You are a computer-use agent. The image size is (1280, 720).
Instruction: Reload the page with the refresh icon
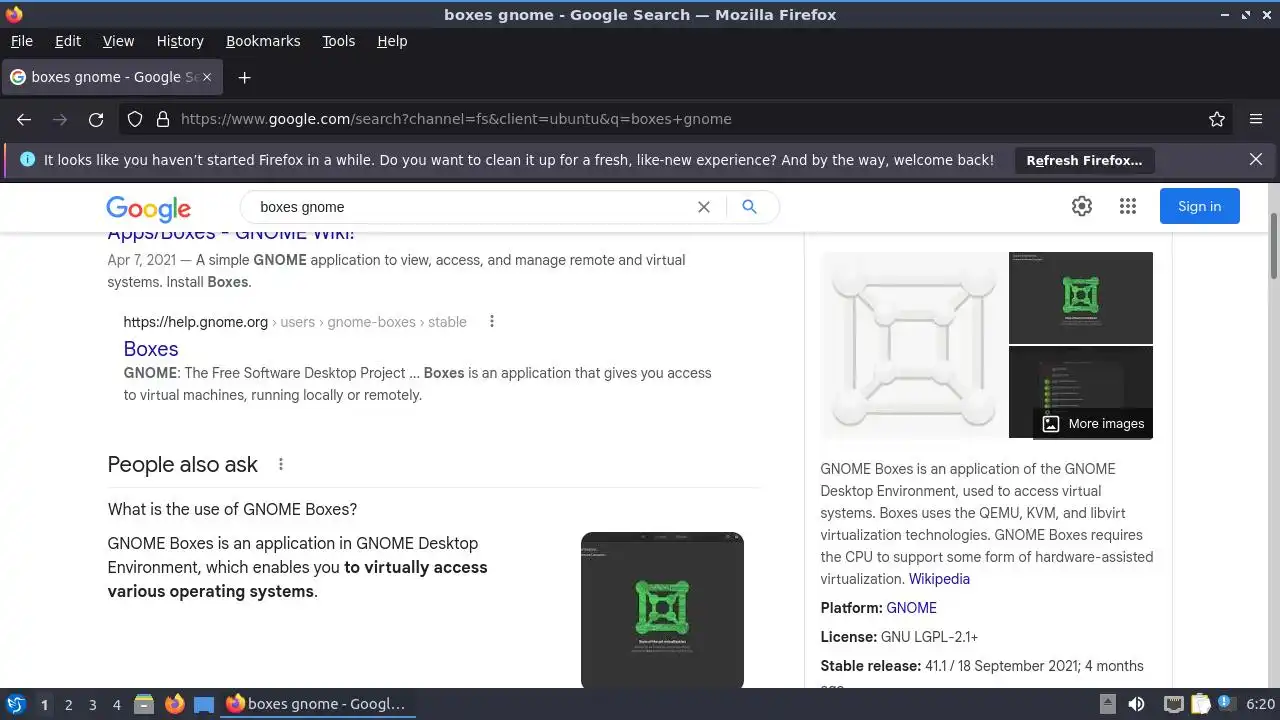[96, 119]
